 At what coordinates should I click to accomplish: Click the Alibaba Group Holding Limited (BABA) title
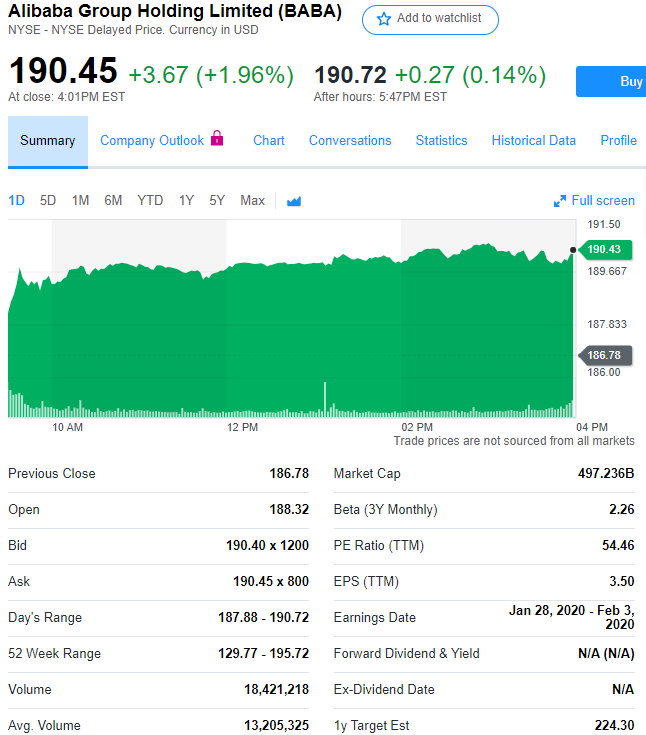coord(175,11)
